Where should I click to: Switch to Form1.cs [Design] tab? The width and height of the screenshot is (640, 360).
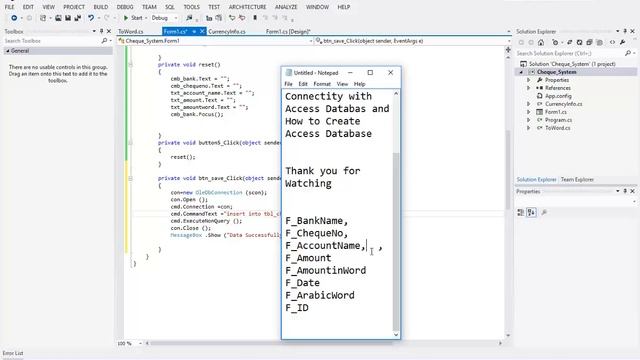(288, 31)
